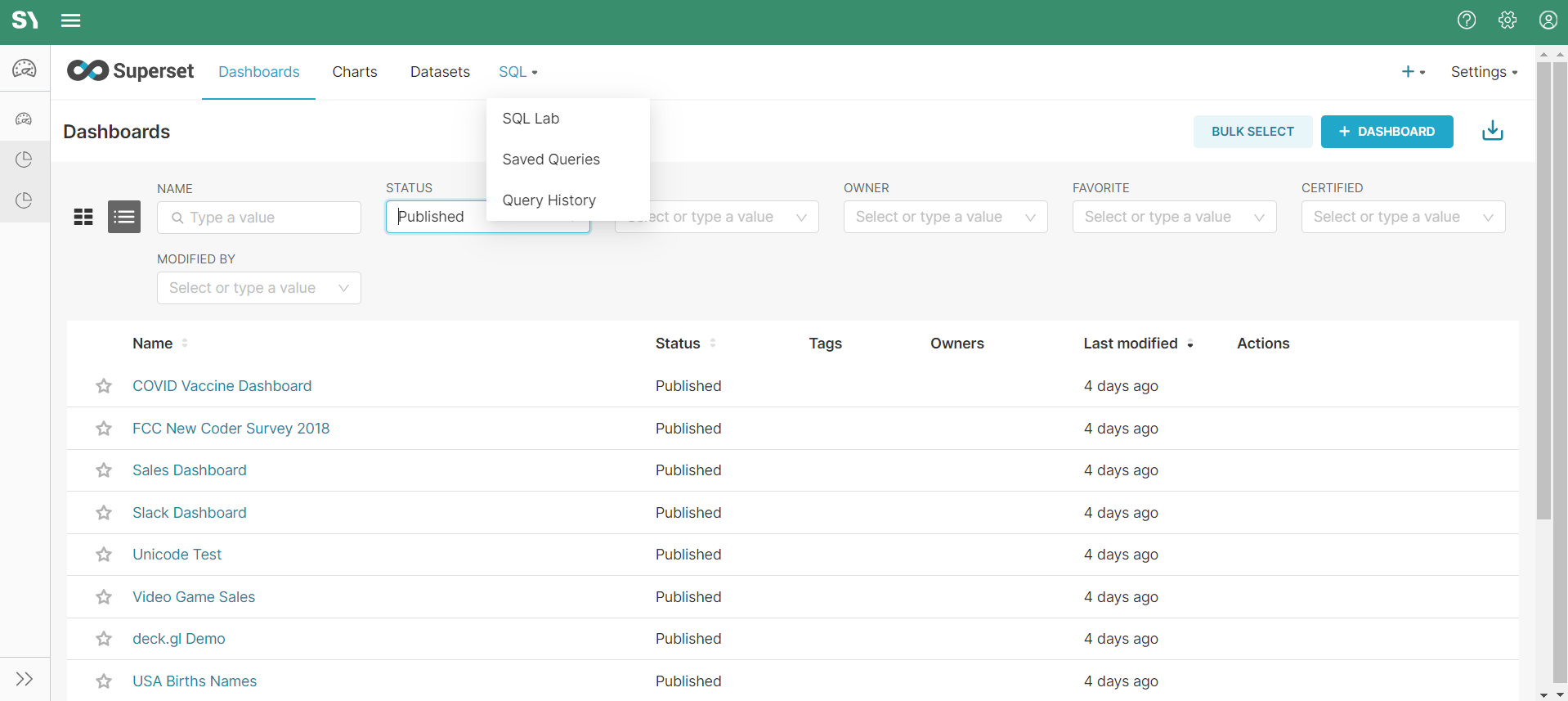Open the Modified By filter dropdown
1568x701 pixels.
point(258,288)
